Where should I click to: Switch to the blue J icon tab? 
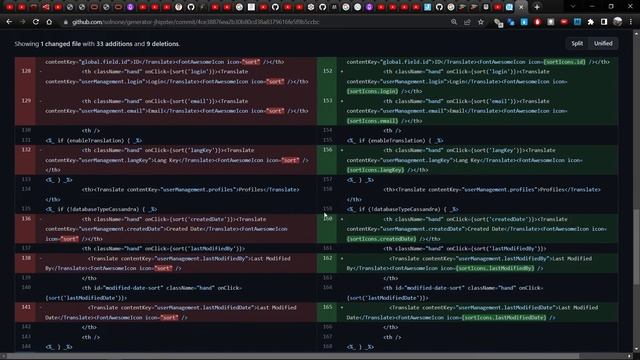pos(427,7)
